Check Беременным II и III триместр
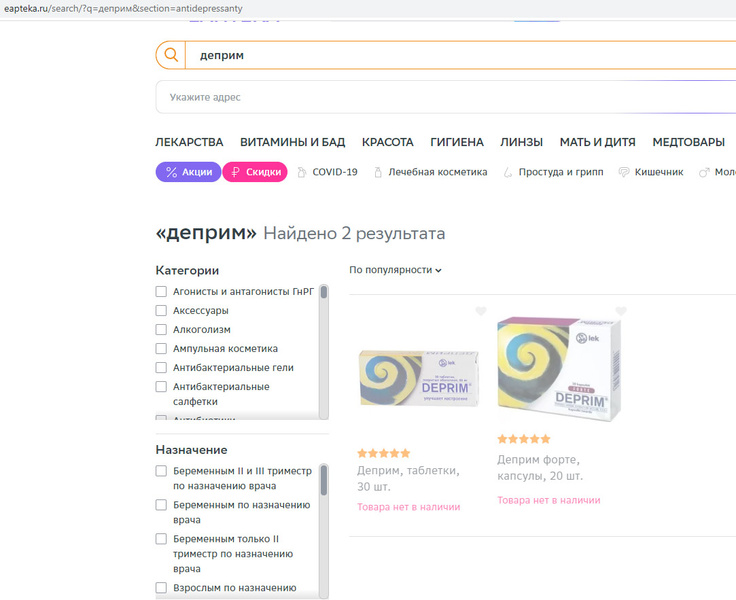Screen dimensions: 736x600 point(161,471)
